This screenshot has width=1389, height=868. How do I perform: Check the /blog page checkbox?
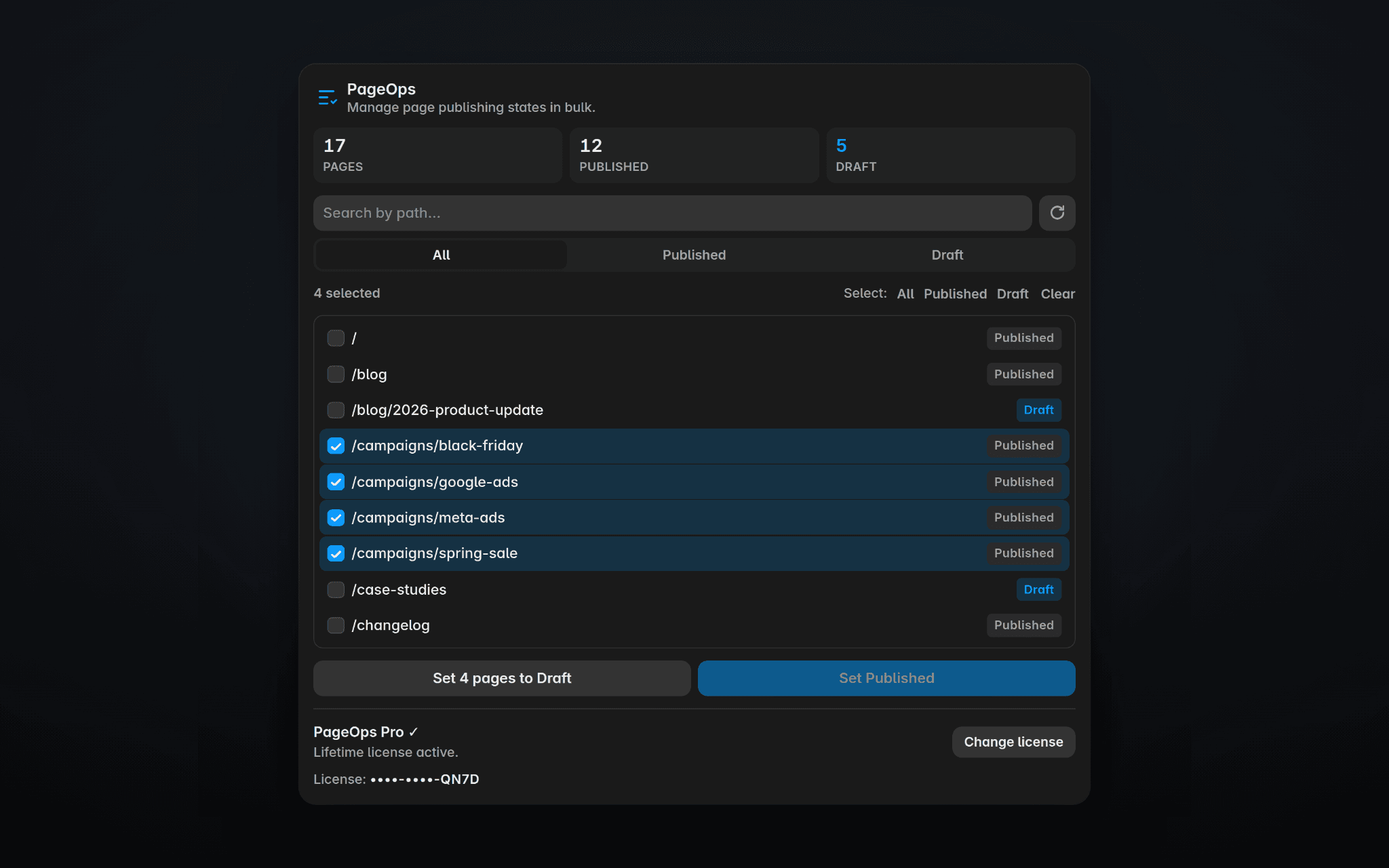point(336,374)
